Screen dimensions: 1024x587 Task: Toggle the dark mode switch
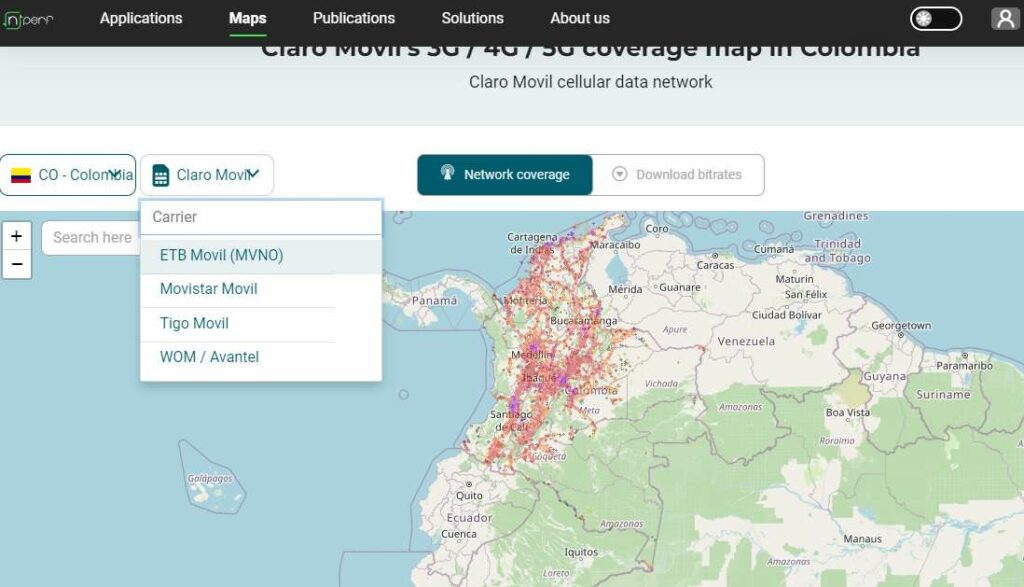tap(936, 18)
